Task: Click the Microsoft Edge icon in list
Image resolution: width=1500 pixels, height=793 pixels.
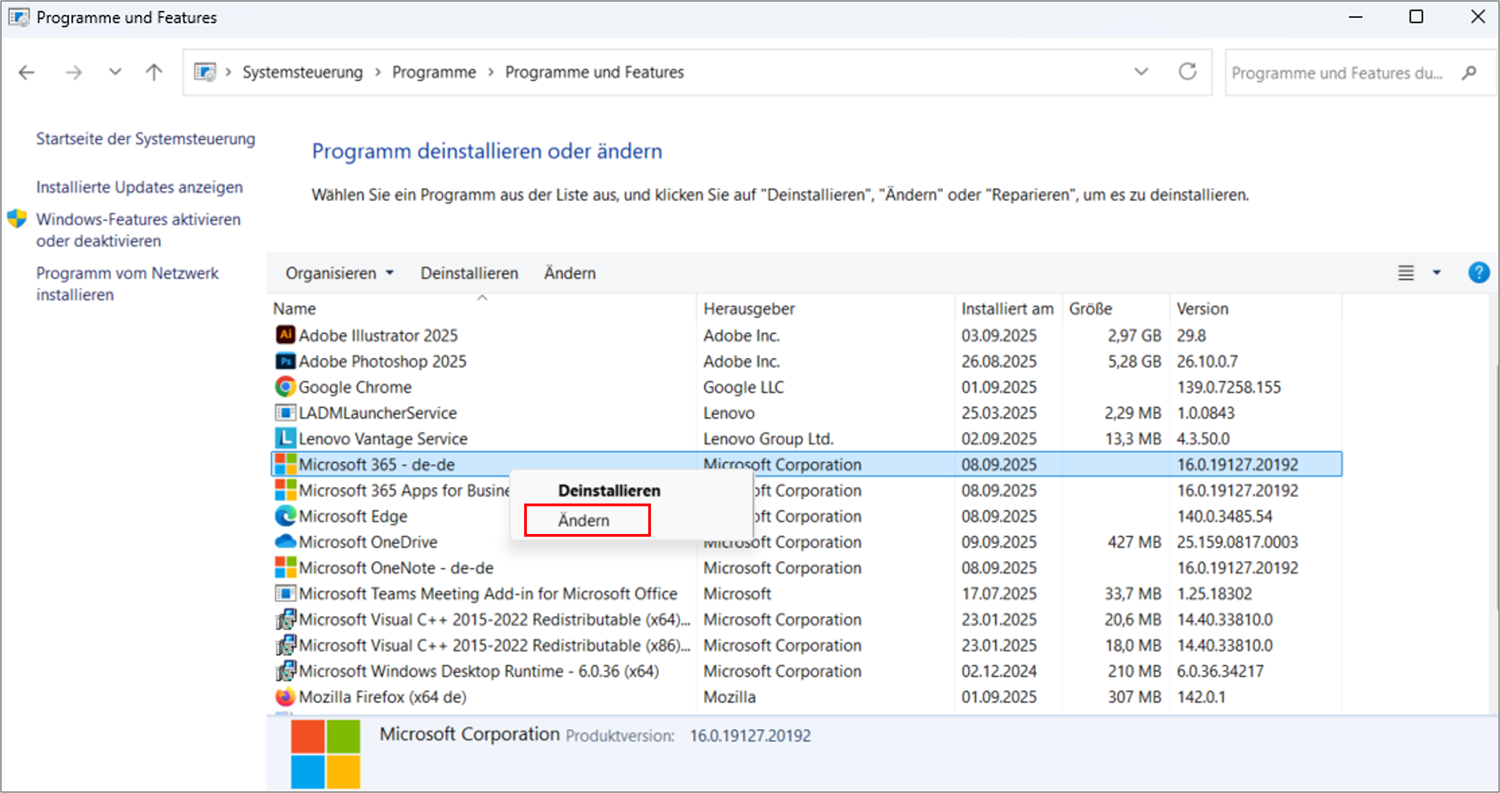Action: [x=285, y=516]
